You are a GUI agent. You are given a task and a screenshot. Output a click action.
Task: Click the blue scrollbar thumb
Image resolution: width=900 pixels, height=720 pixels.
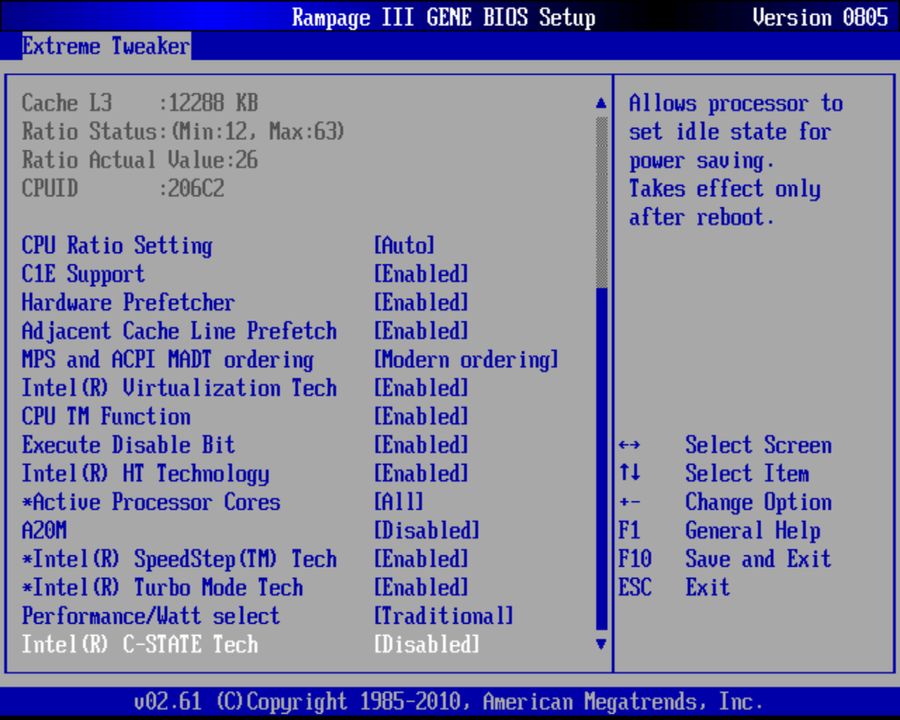602,459
